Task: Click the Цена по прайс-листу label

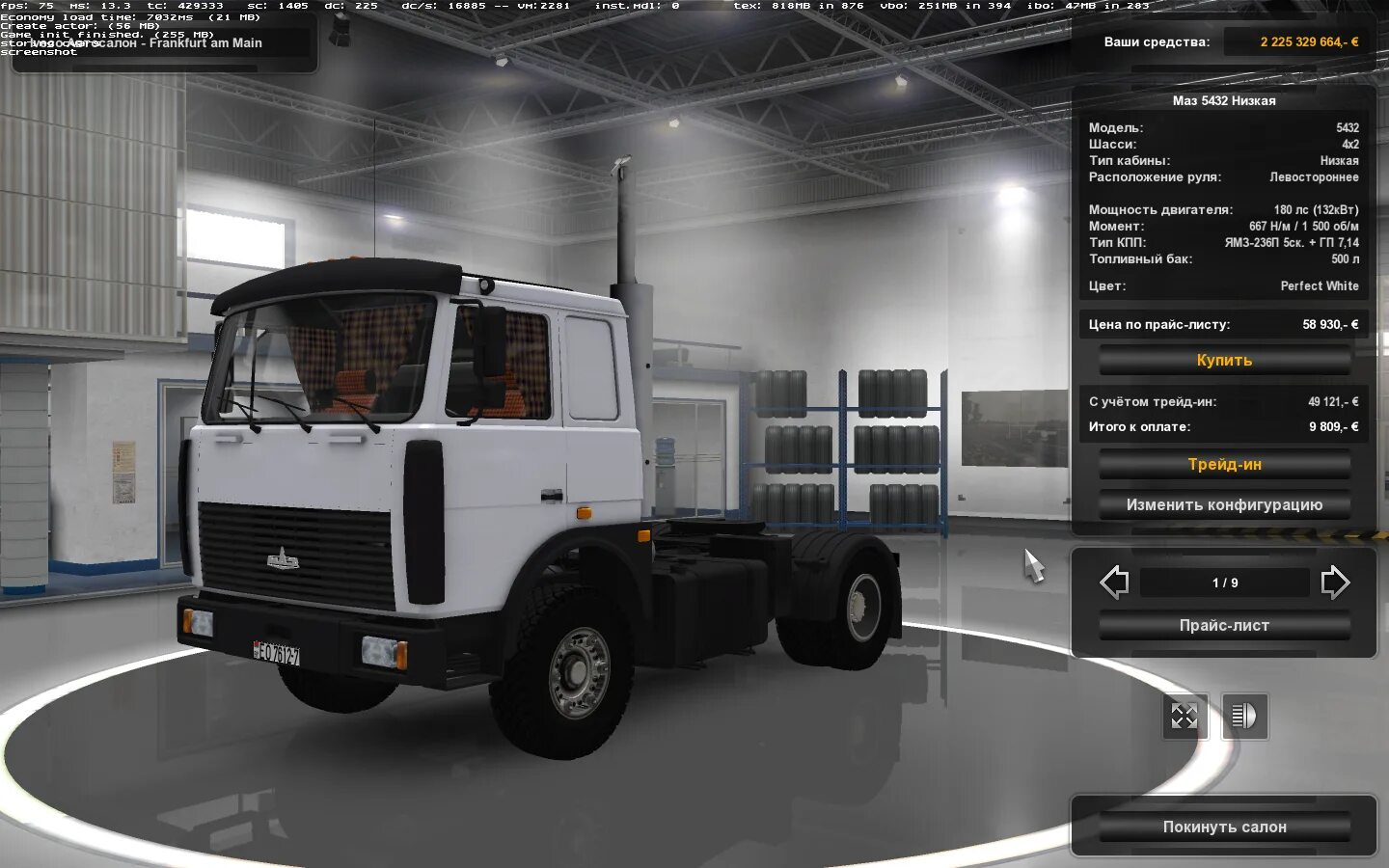Action: tap(1159, 325)
